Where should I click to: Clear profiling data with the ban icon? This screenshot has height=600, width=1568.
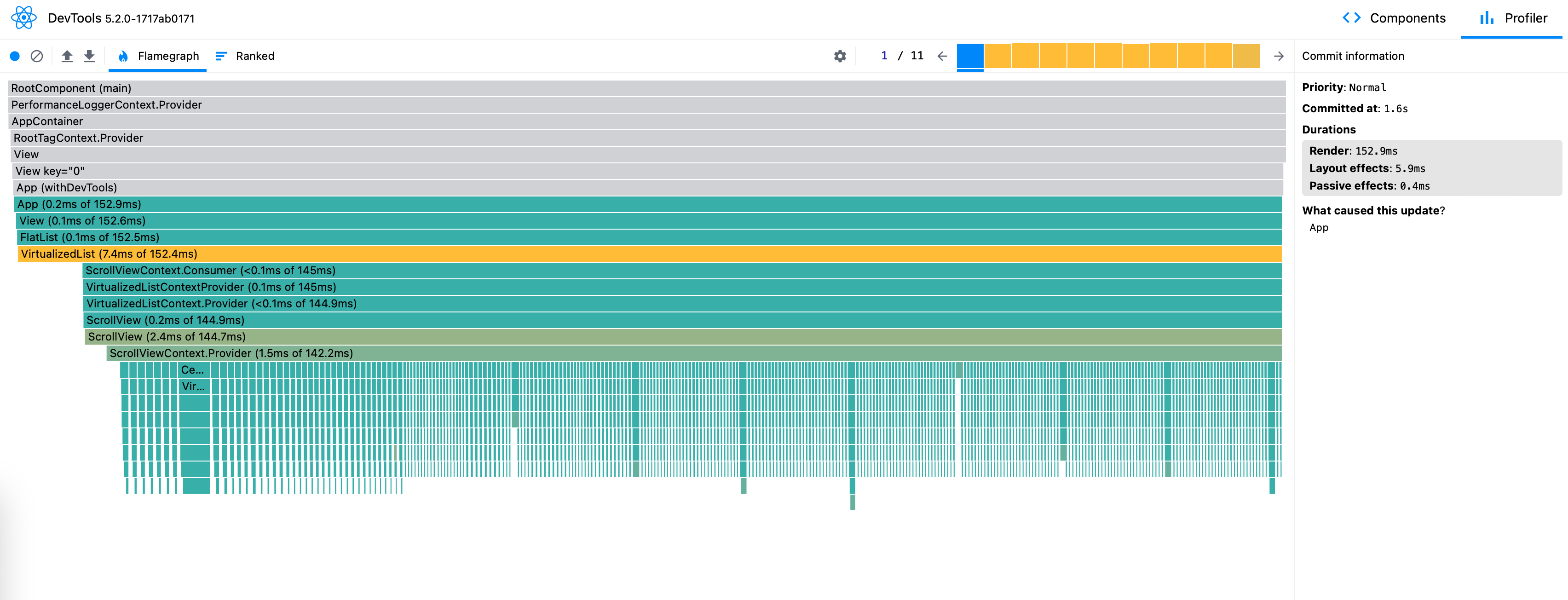point(36,56)
